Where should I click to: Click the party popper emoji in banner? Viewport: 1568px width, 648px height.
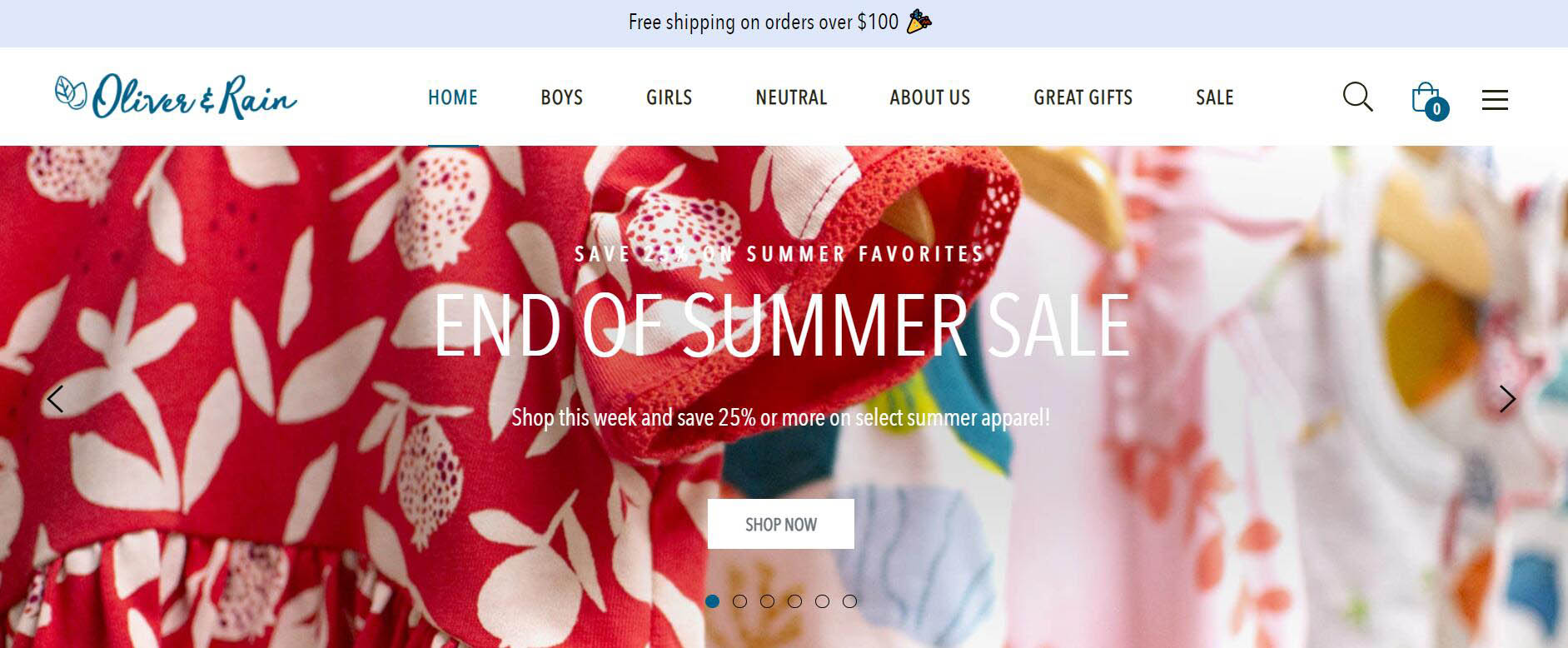[x=919, y=22]
